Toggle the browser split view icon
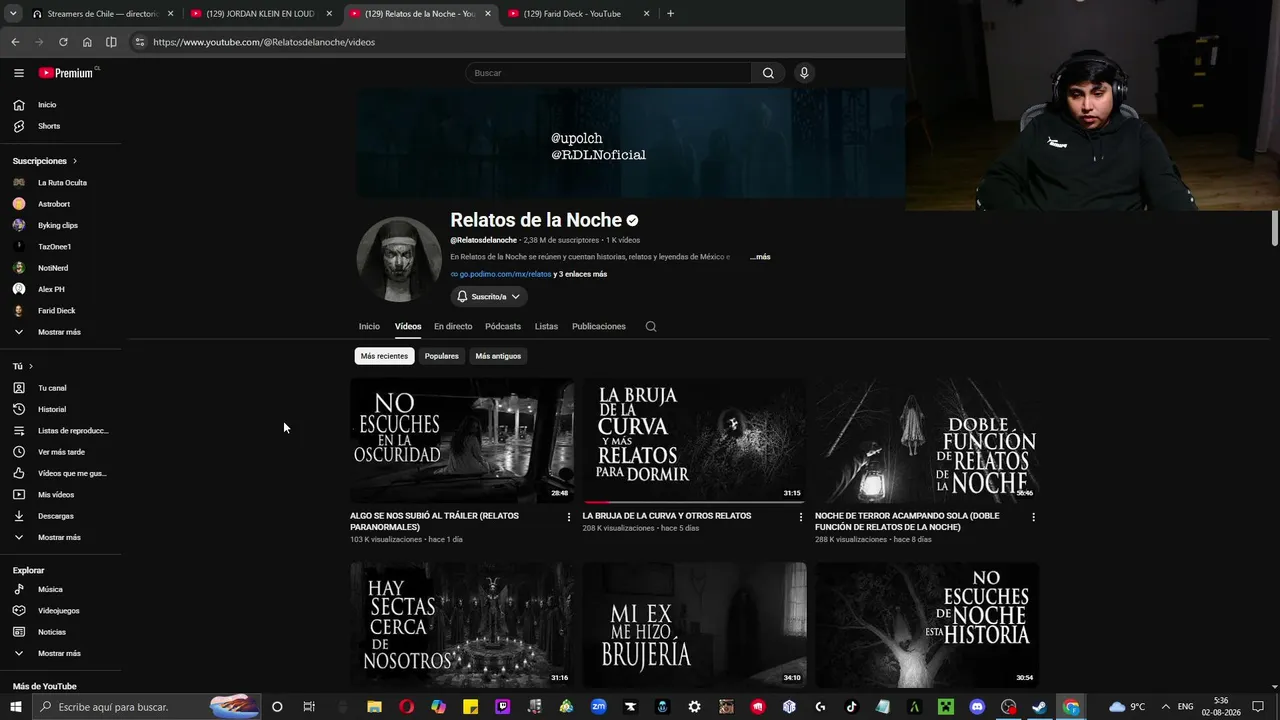This screenshot has width=1280, height=720. click(x=111, y=42)
